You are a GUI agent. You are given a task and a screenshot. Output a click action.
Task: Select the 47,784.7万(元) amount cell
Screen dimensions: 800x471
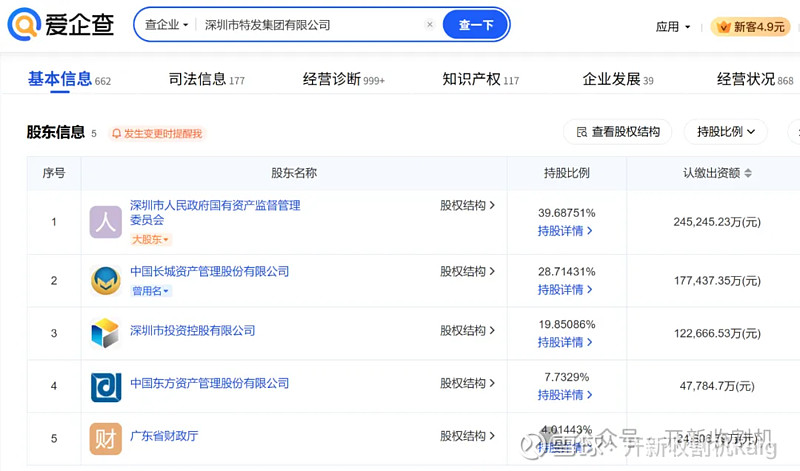point(717,386)
